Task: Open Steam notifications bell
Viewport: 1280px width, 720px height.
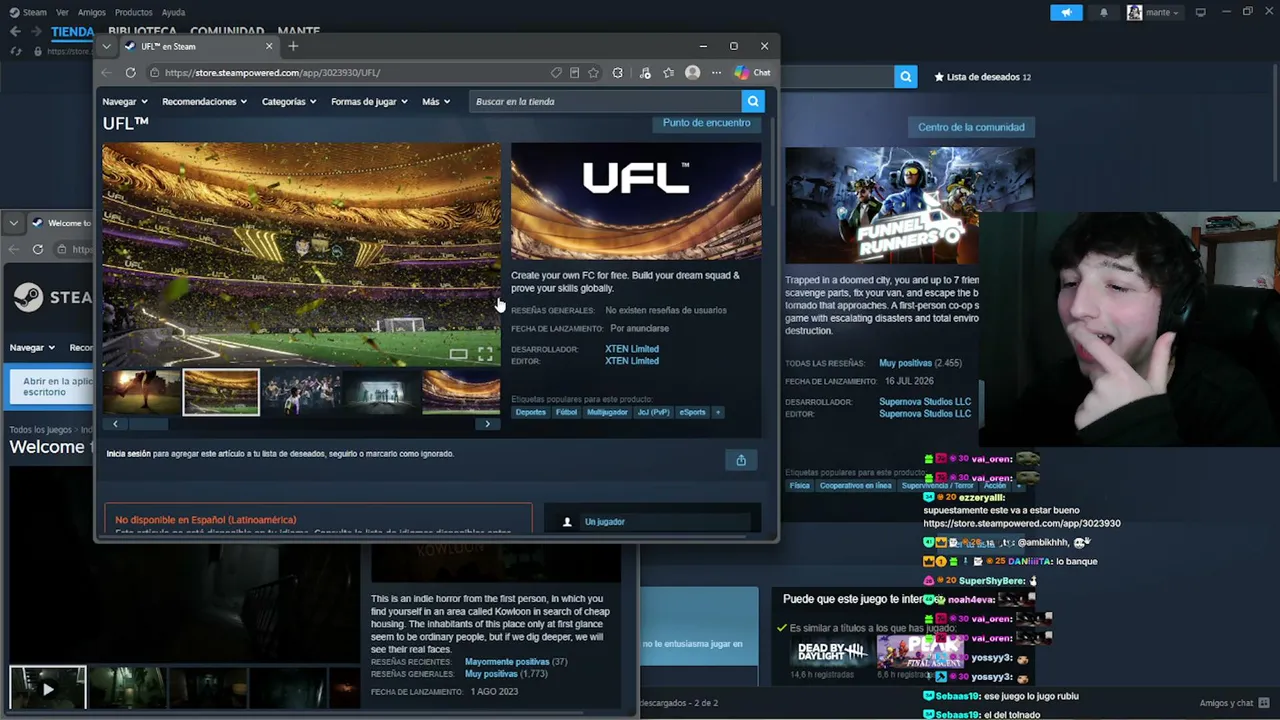Action: coord(1104,12)
